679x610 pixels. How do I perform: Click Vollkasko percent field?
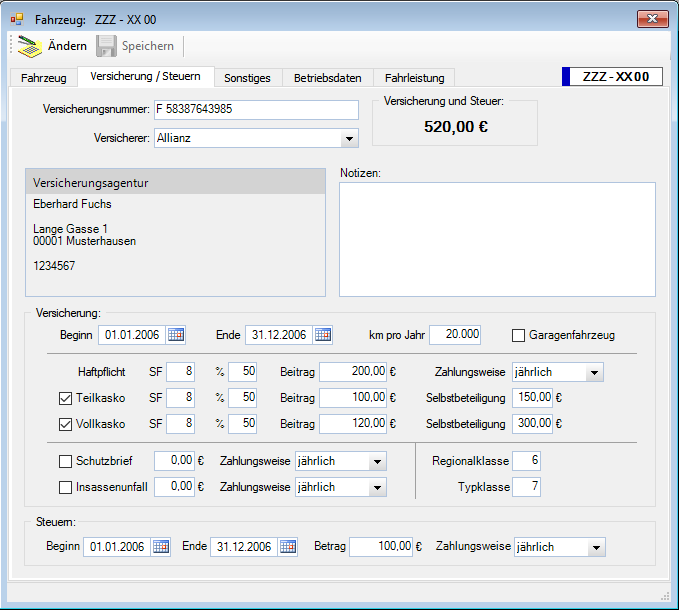242,424
